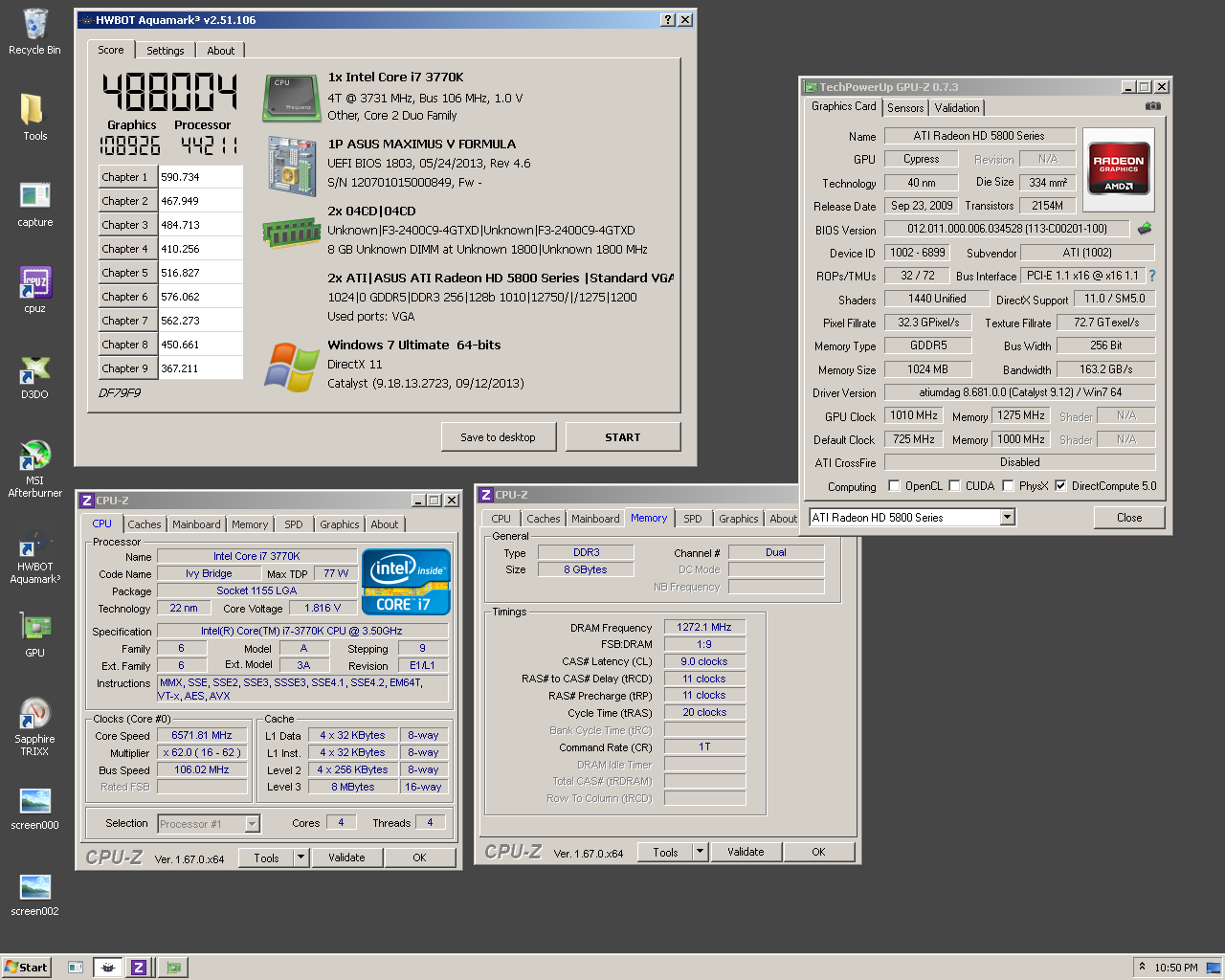Click the CPU chip icon in HWBOT Aquamark

tap(291, 99)
